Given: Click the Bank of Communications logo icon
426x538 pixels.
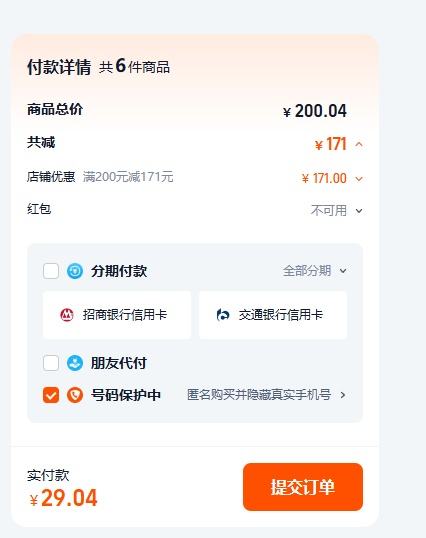Looking at the screenshot, I should [x=223, y=315].
